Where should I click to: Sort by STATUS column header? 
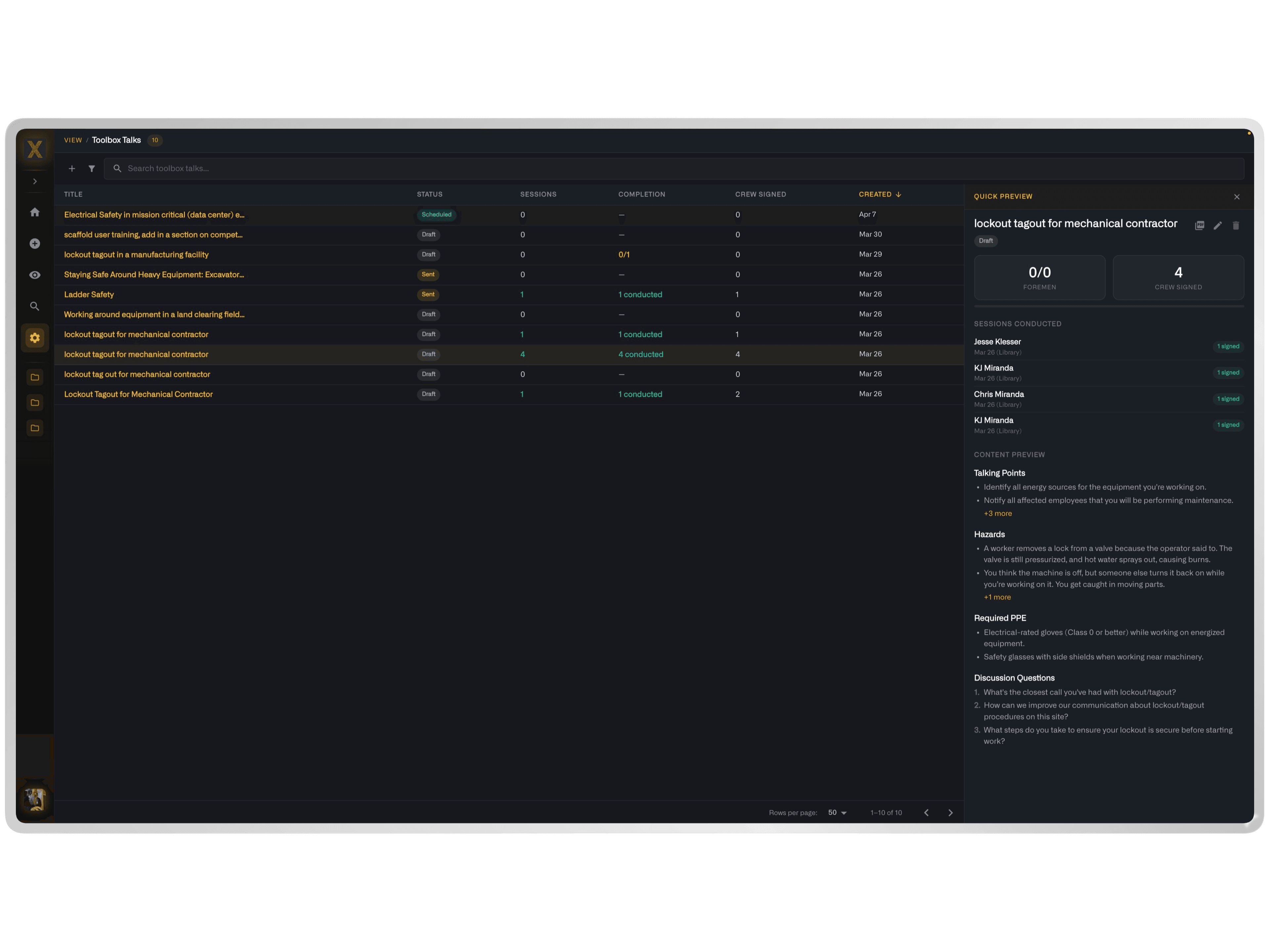430,194
